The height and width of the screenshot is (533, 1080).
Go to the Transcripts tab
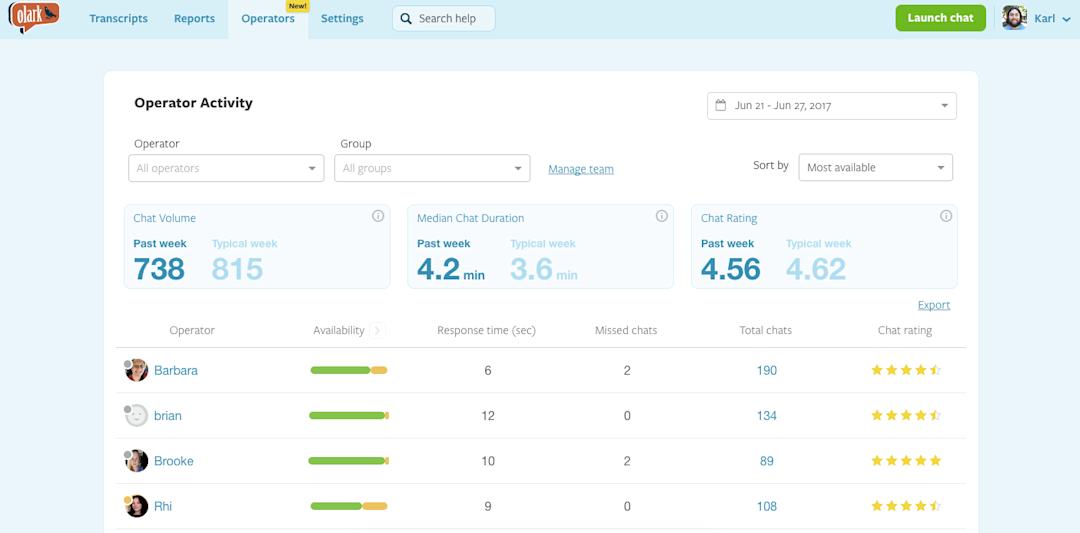[118, 19]
